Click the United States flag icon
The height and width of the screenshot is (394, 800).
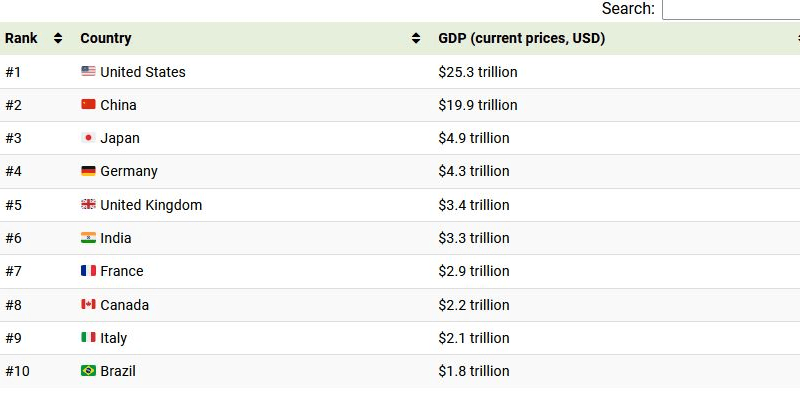tap(88, 71)
